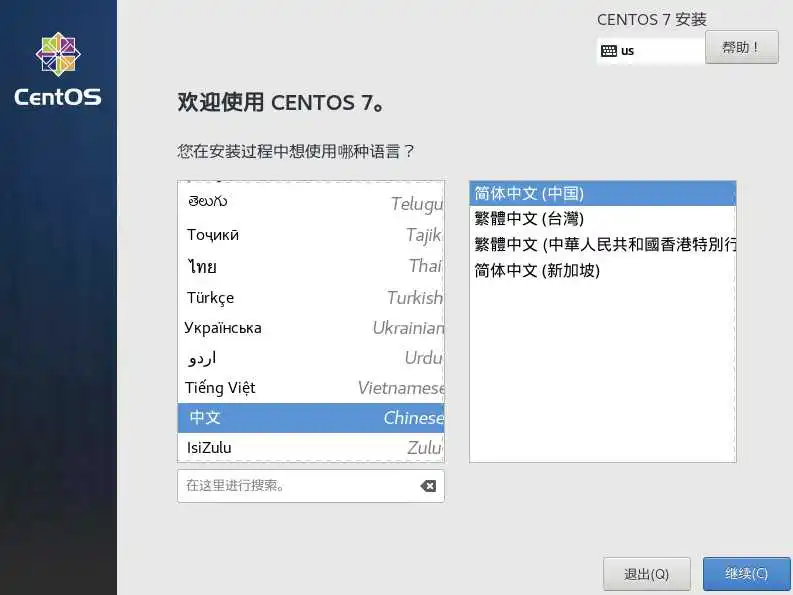793x595 pixels.
Task: Select locale 简体中文 (中国)
Action: (602, 193)
